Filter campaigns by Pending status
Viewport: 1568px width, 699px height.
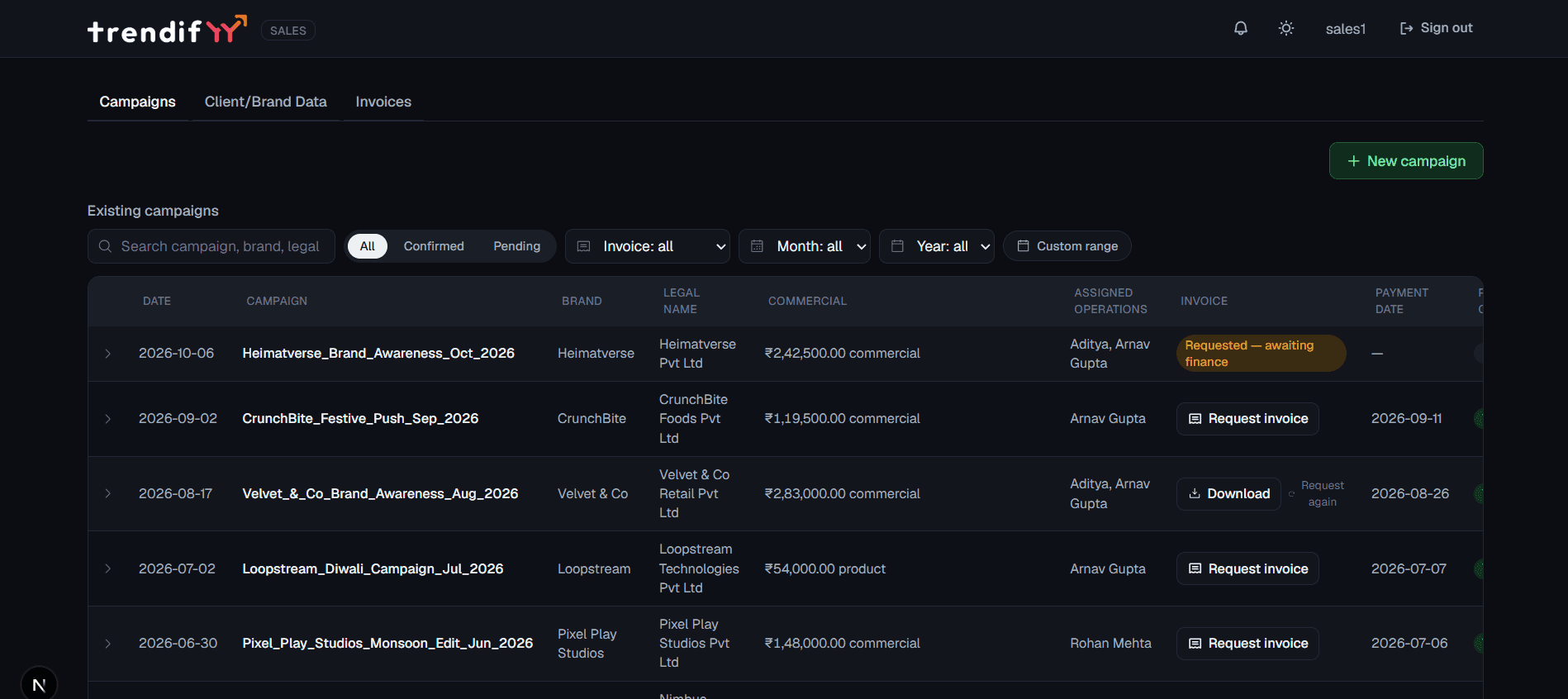tap(517, 246)
